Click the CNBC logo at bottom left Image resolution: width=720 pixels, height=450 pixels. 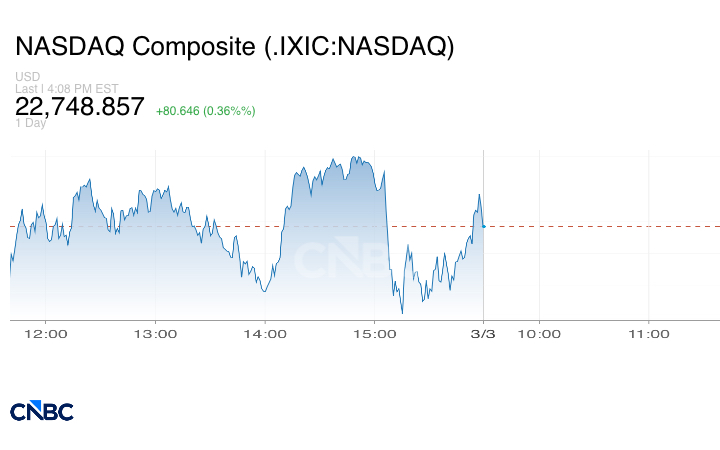[41, 411]
